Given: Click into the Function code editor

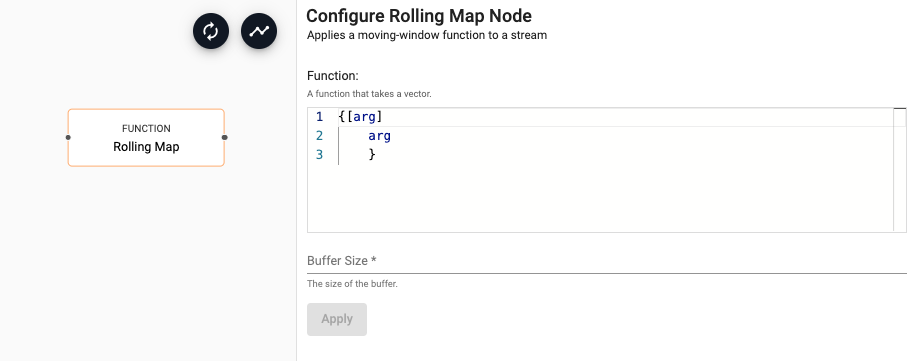Looking at the screenshot, I should [607, 170].
